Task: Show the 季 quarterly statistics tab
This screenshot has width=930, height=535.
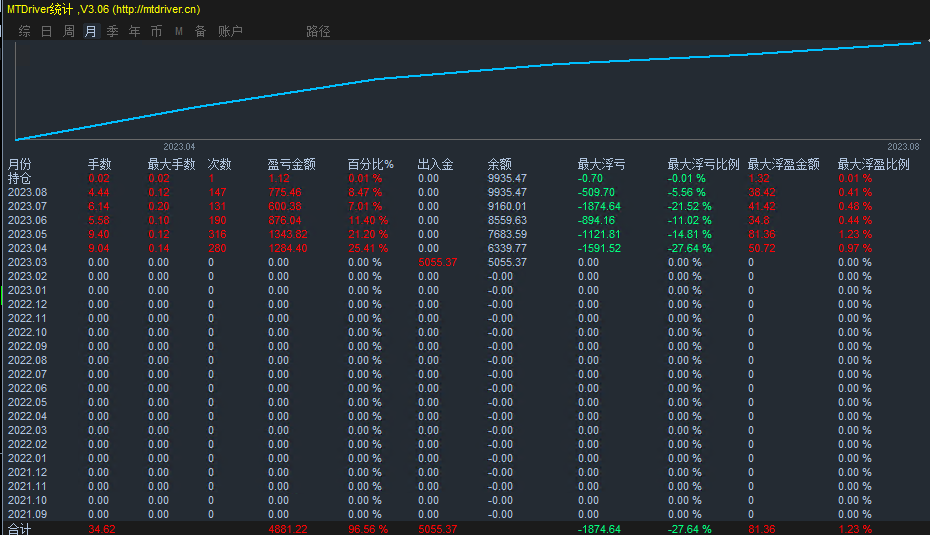Action: (113, 31)
